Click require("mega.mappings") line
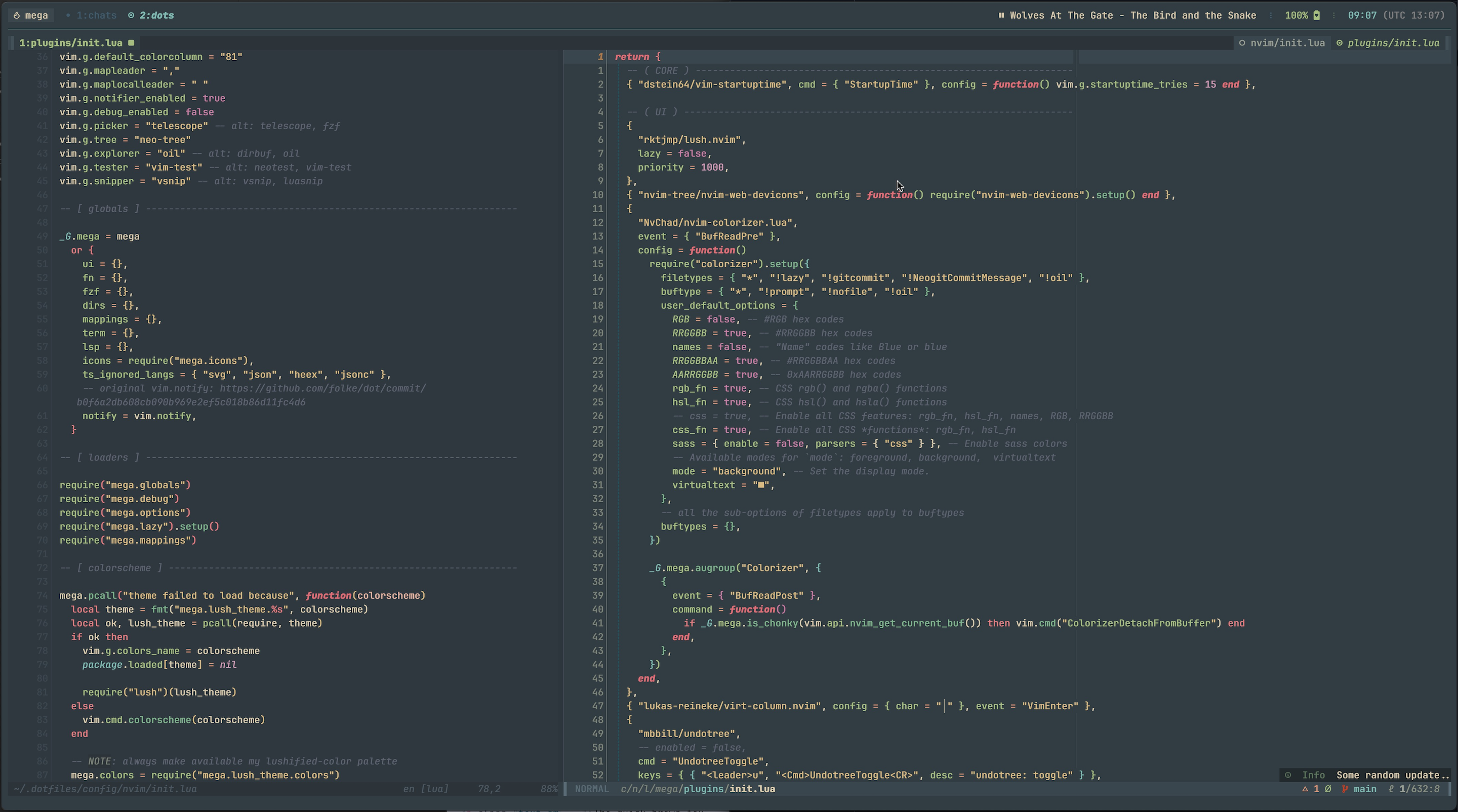Image resolution: width=1458 pixels, height=812 pixels. [x=128, y=540]
